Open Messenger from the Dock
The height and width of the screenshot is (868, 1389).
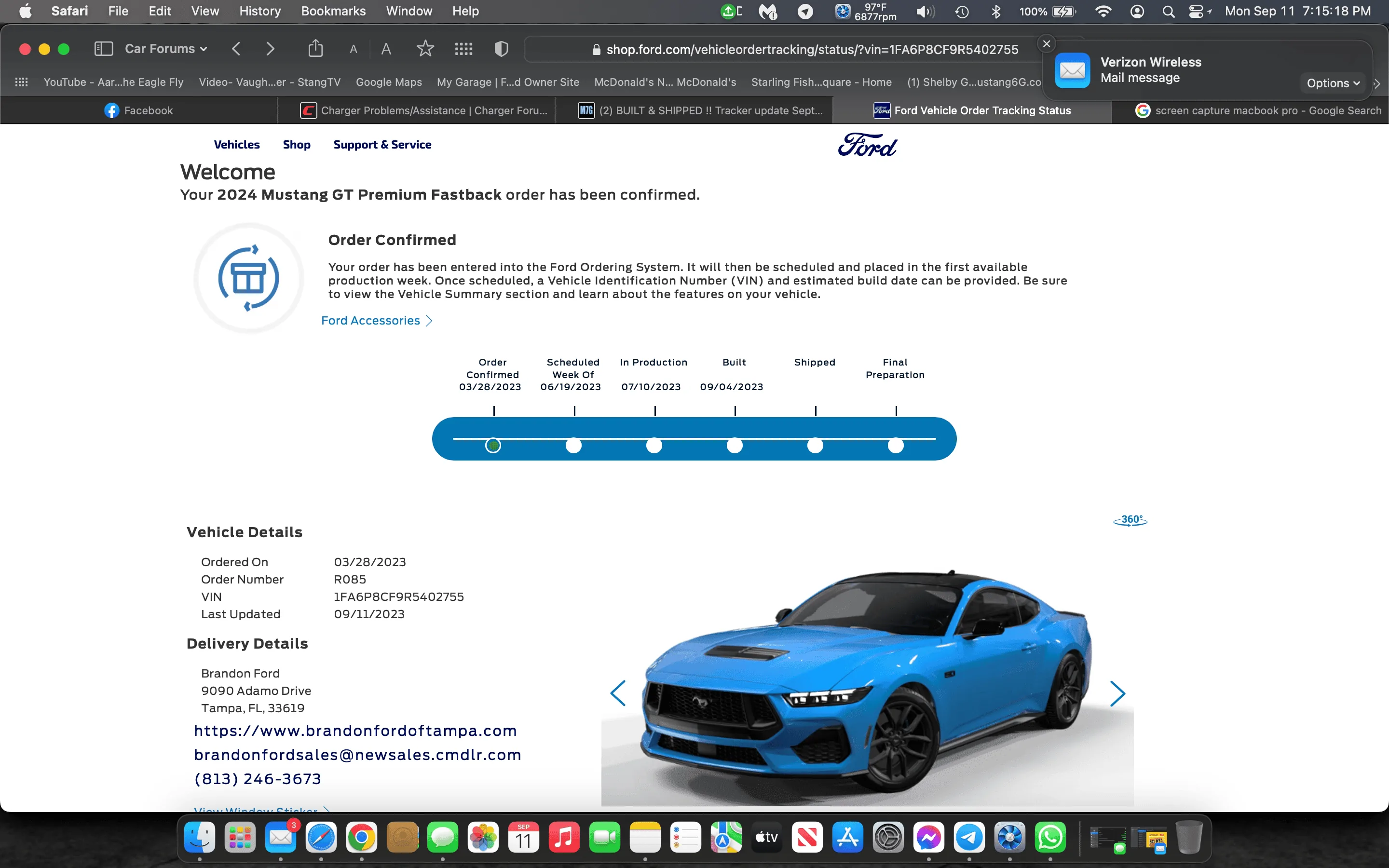tap(929, 838)
